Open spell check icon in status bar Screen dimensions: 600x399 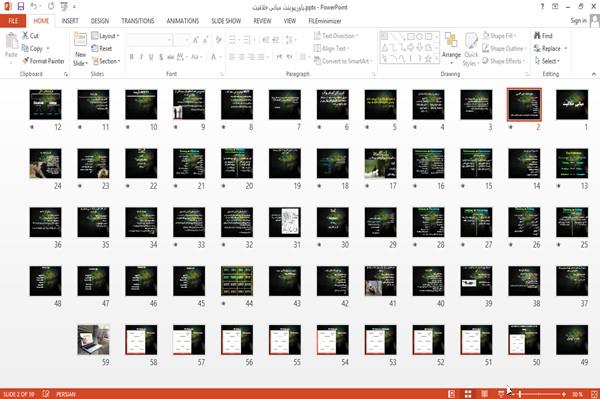tap(46, 394)
